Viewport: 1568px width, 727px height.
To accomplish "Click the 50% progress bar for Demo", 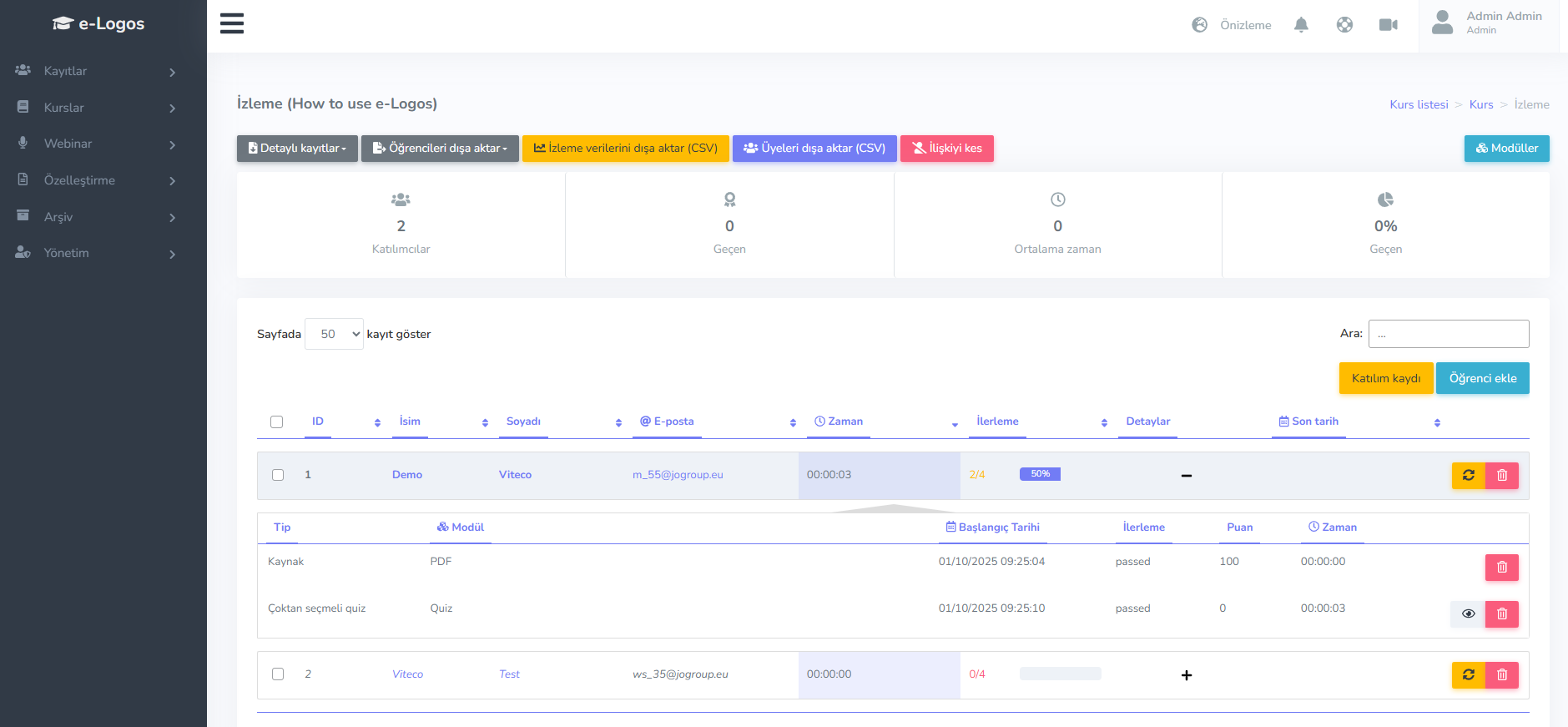I will 1040,474.
